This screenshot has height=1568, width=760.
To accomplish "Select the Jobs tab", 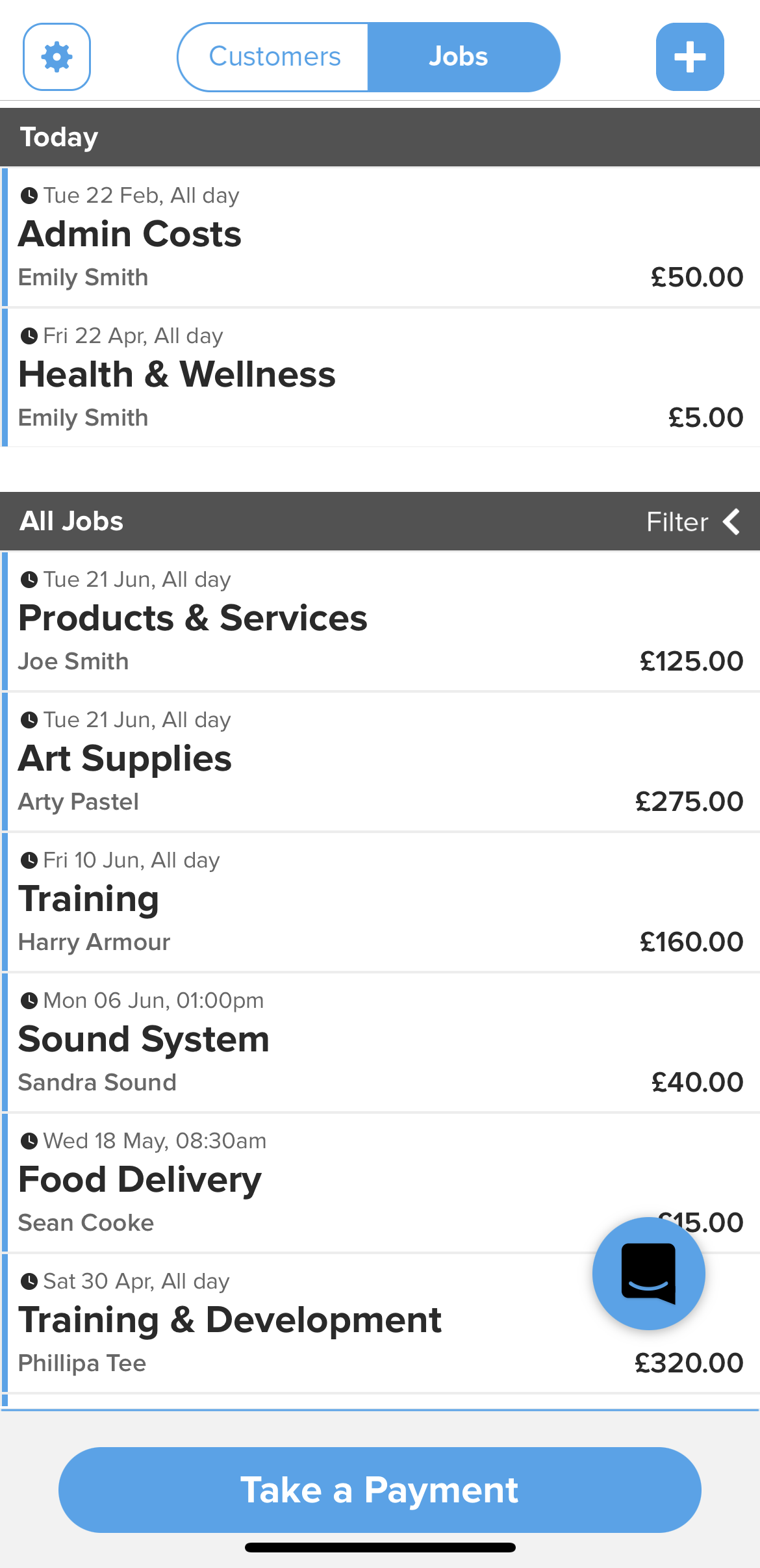I will tap(459, 57).
